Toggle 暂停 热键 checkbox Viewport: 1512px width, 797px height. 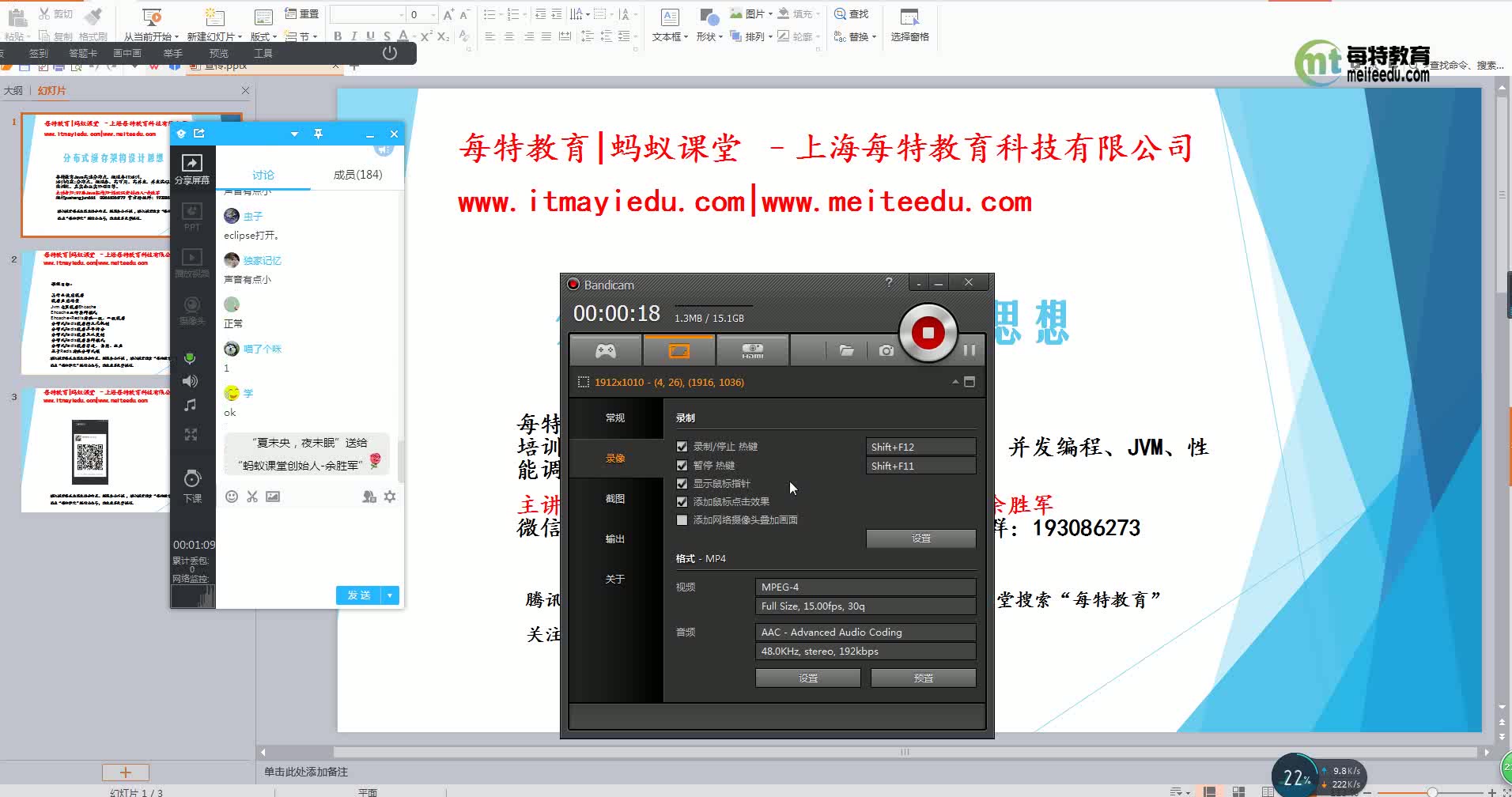[682, 466]
